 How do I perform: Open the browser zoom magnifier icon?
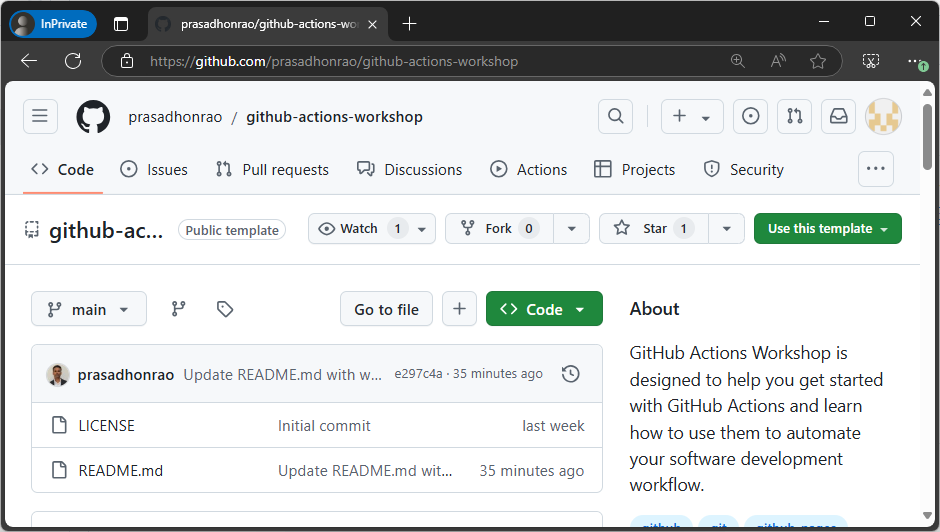738,61
